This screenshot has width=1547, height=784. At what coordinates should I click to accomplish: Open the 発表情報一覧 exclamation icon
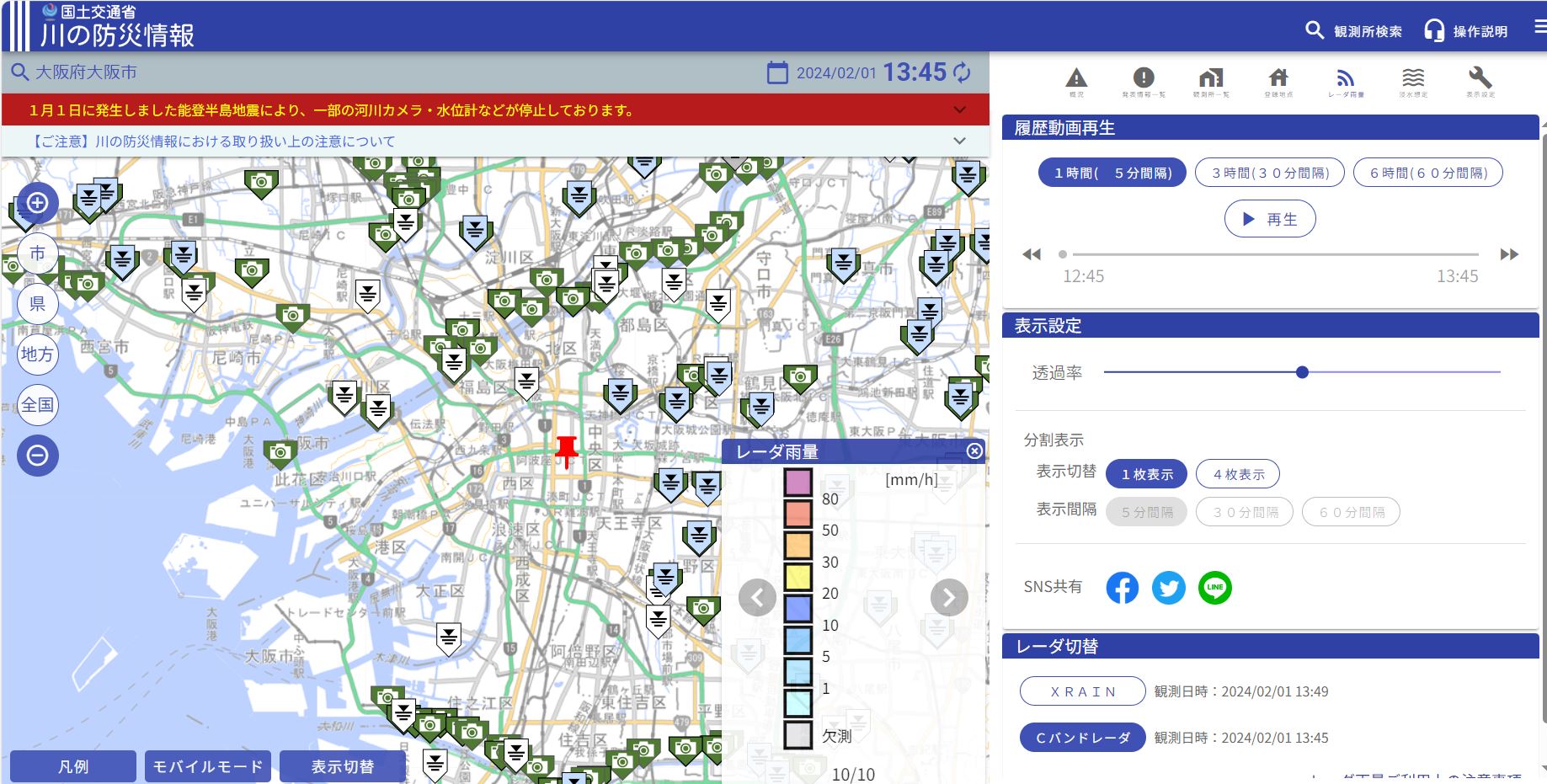click(x=1144, y=80)
